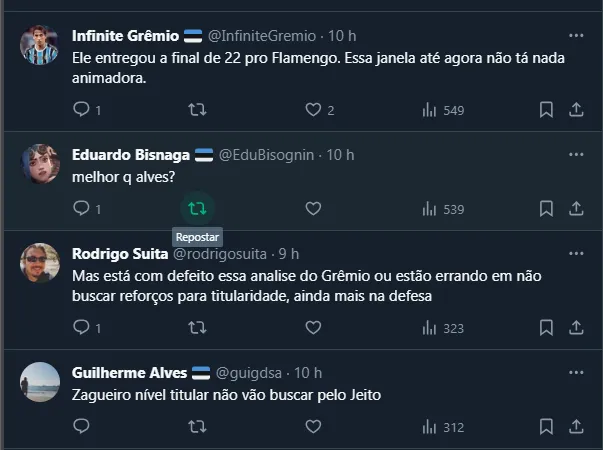Screen dimensions: 603x450
Task: Open more options on Eduardo Bisnaga's tweet
Action: pos(576,155)
